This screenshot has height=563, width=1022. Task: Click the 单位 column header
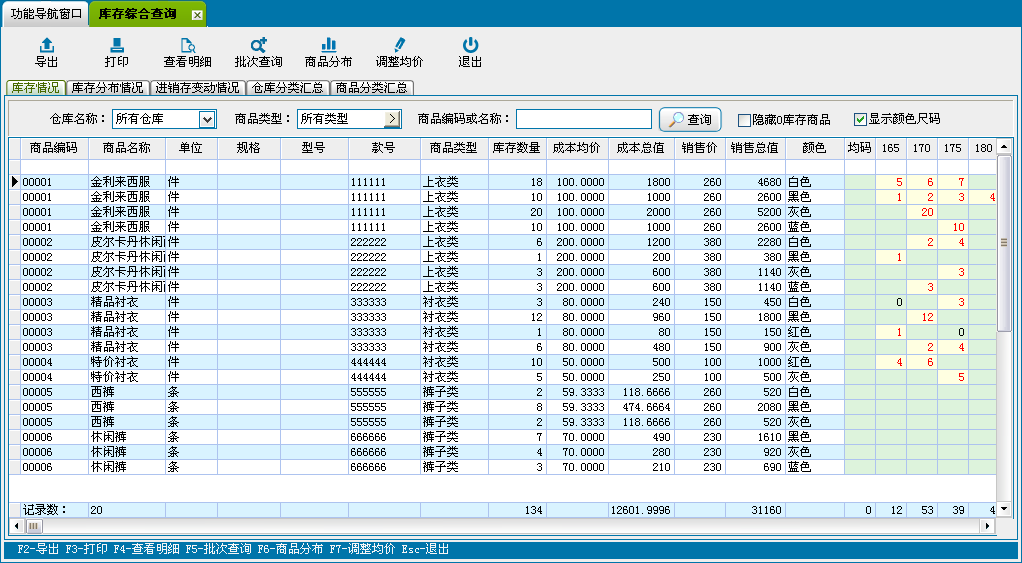coord(191,148)
